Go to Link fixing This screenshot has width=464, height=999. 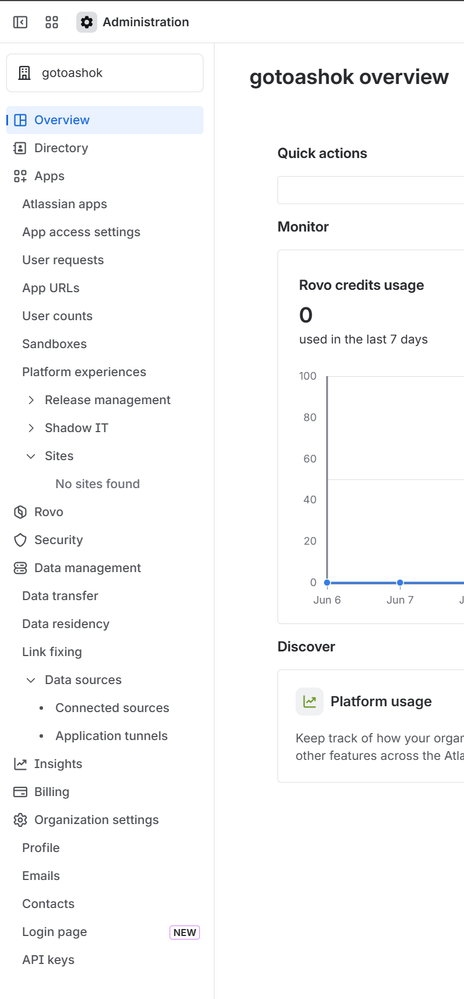tap(52, 652)
